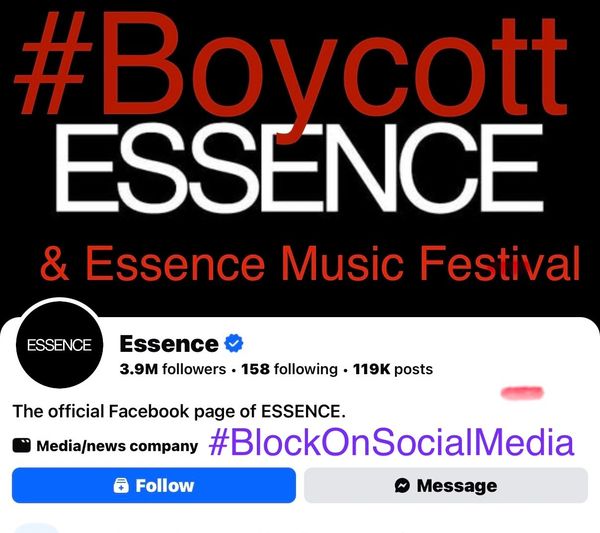Screen dimensions: 600x533
Task: Click the purple #BlockOnSocialMedia hashtag
Action: pos(392,443)
